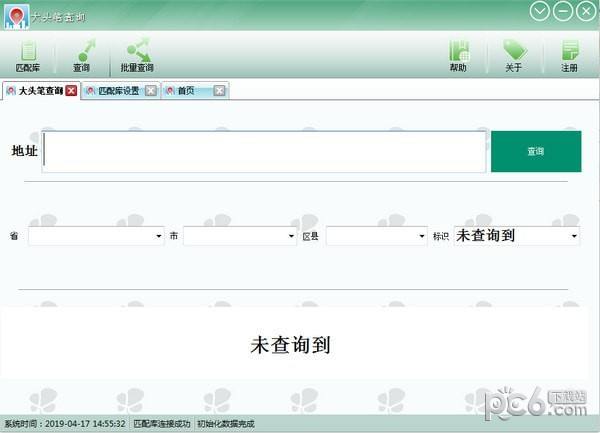600x433 pixels.
Task: Click the app logo in title bar
Action: click(x=15, y=14)
